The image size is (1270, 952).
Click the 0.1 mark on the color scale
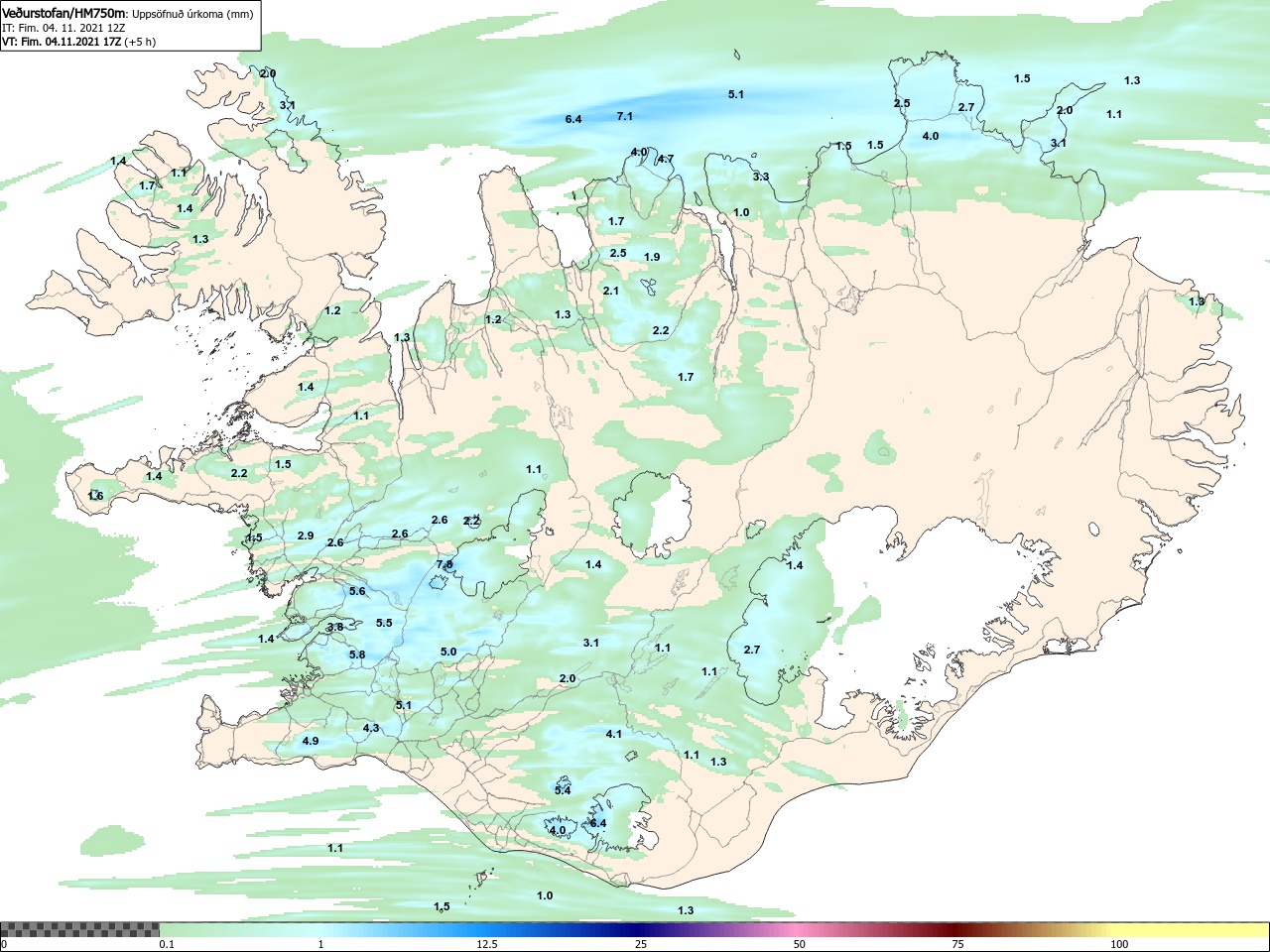click(167, 945)
